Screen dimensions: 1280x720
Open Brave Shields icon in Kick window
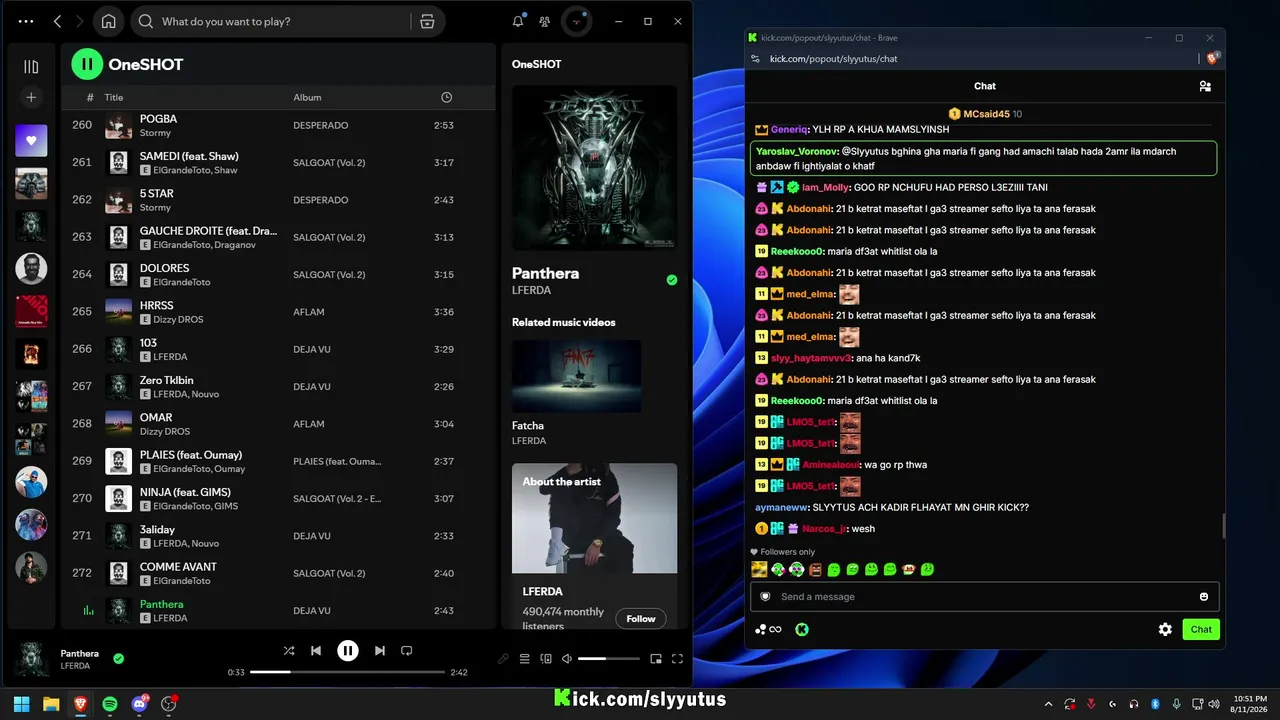(x=1214, y=59)
